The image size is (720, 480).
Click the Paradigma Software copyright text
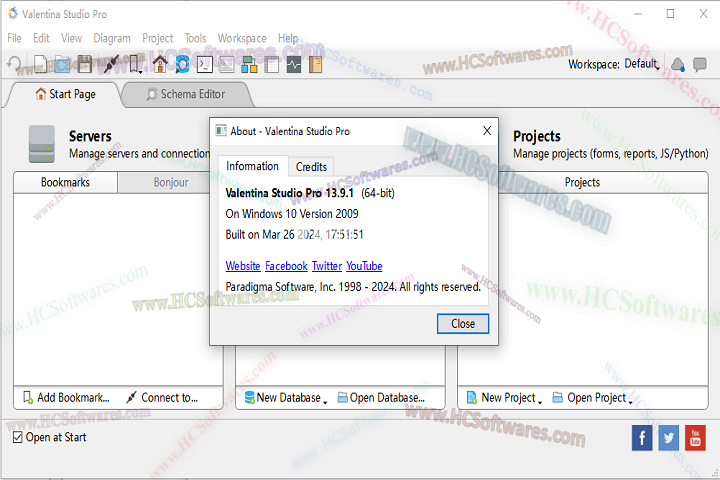[x=353, y=287]
